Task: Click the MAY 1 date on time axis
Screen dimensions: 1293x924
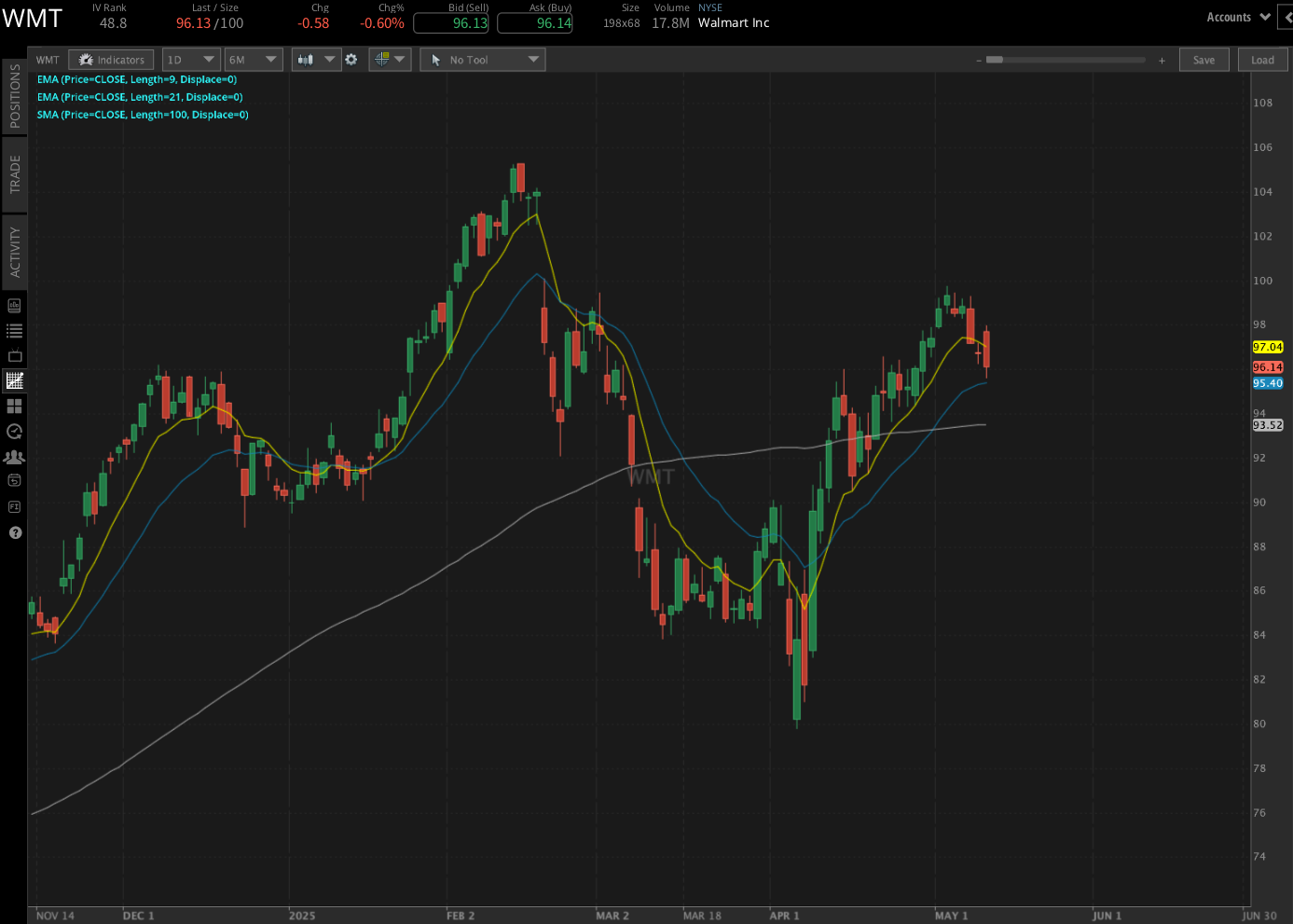Action: [x=951, y=916]
